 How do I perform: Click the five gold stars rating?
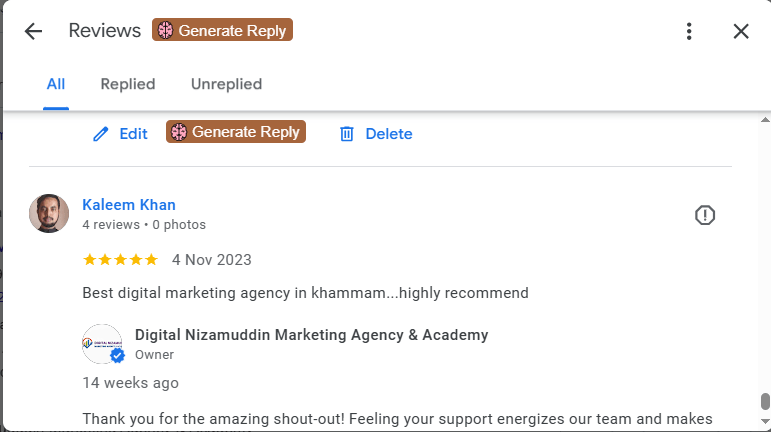tap(120, 260)
